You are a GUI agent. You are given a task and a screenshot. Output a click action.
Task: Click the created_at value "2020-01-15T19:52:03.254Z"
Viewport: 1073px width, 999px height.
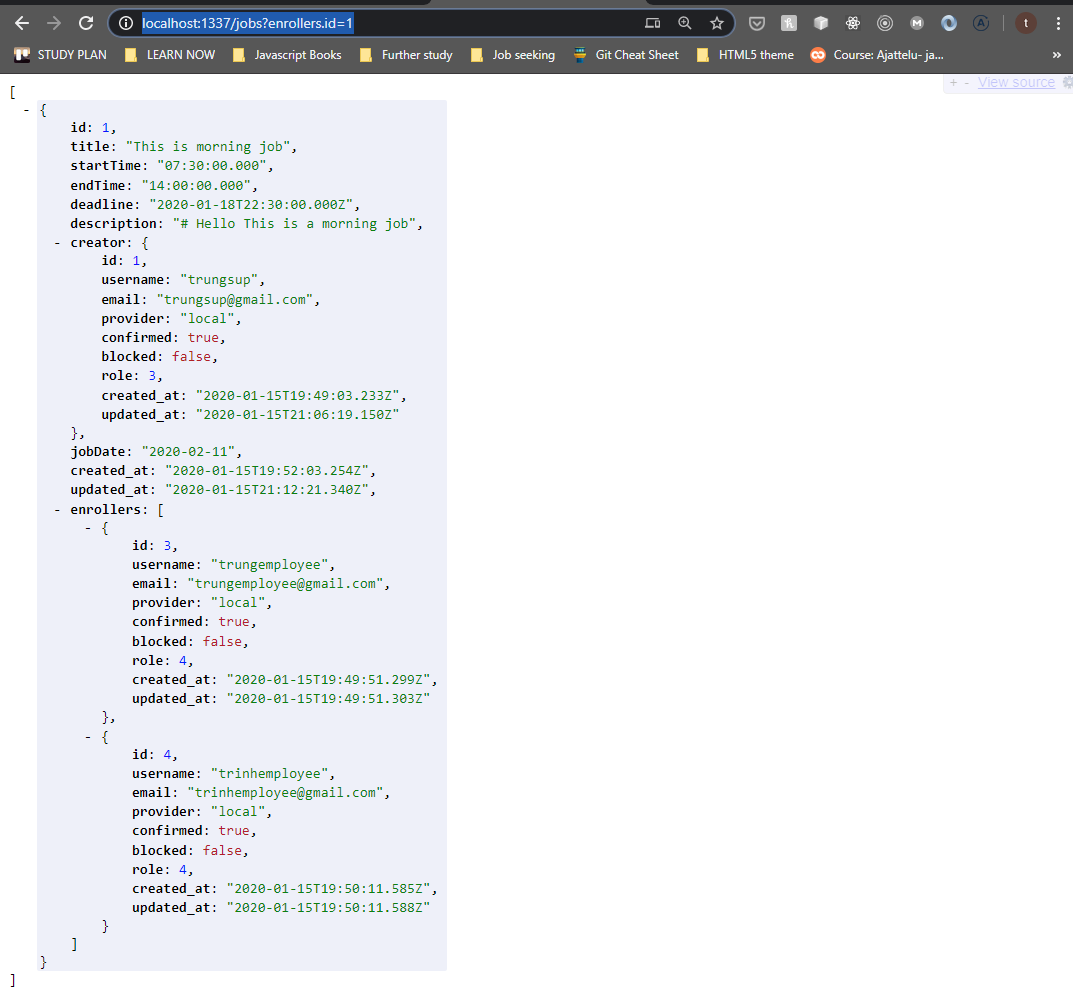click(266, 471)
